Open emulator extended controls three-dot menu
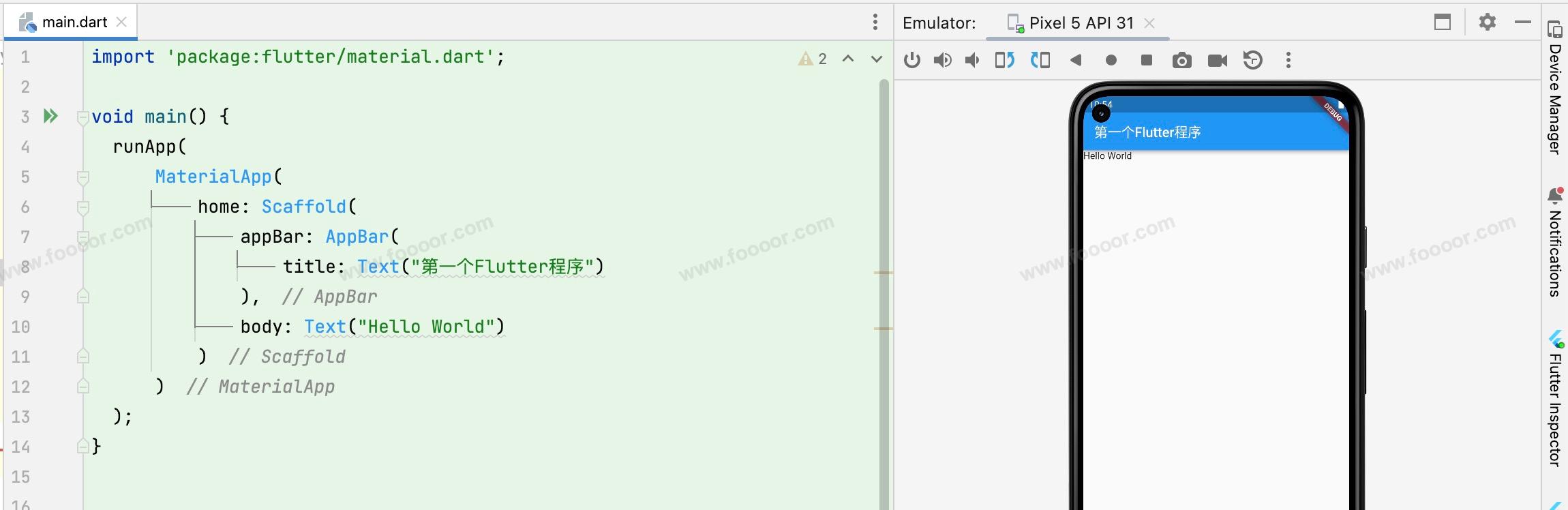 1288,61
